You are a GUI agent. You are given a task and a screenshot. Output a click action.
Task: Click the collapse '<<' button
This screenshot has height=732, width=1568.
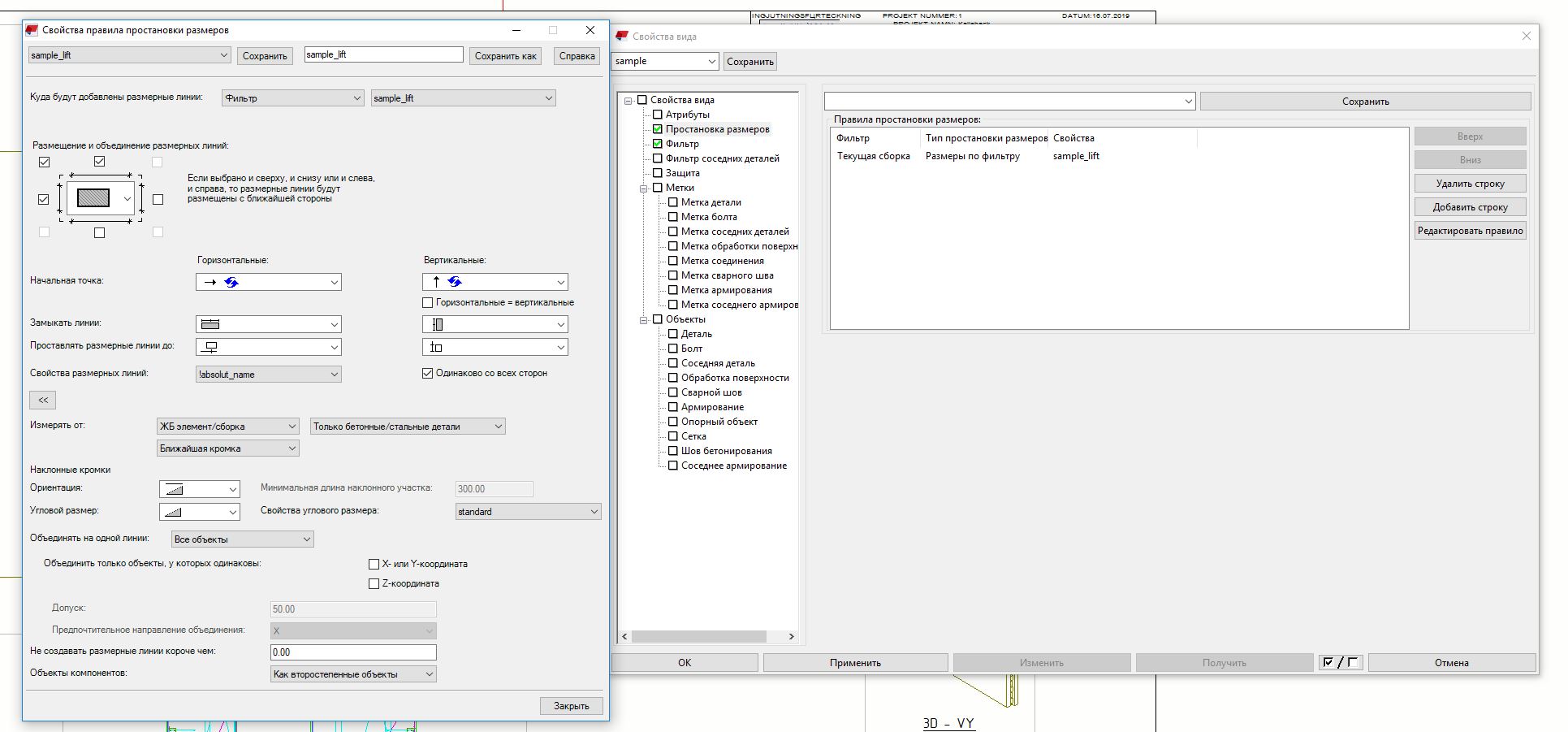(43, 400)
